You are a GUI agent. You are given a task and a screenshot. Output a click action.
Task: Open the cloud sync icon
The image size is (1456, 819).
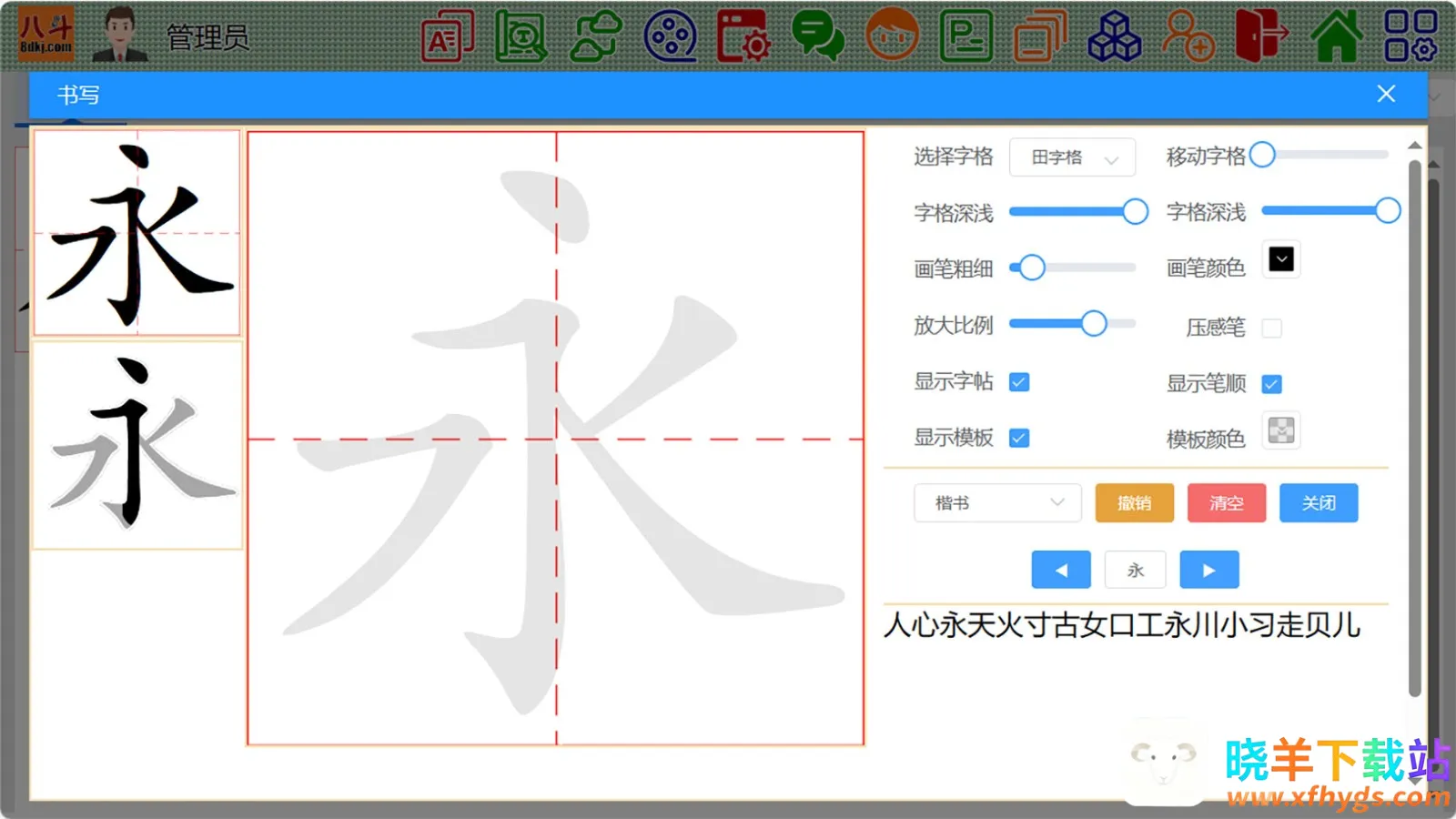click(596, 36)
